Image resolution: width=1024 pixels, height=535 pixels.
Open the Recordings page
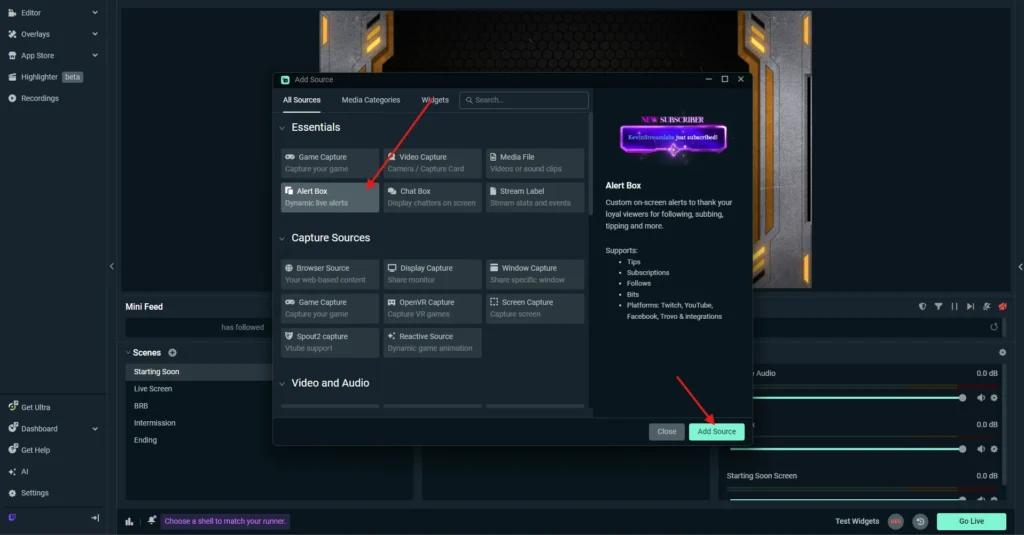pos(34,98)
